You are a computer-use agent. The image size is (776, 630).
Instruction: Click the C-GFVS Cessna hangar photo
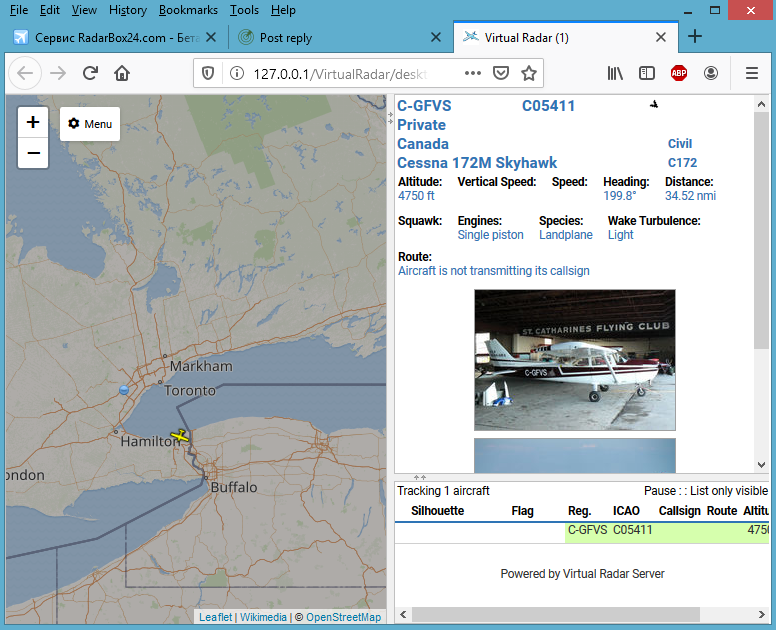(575, 360)
